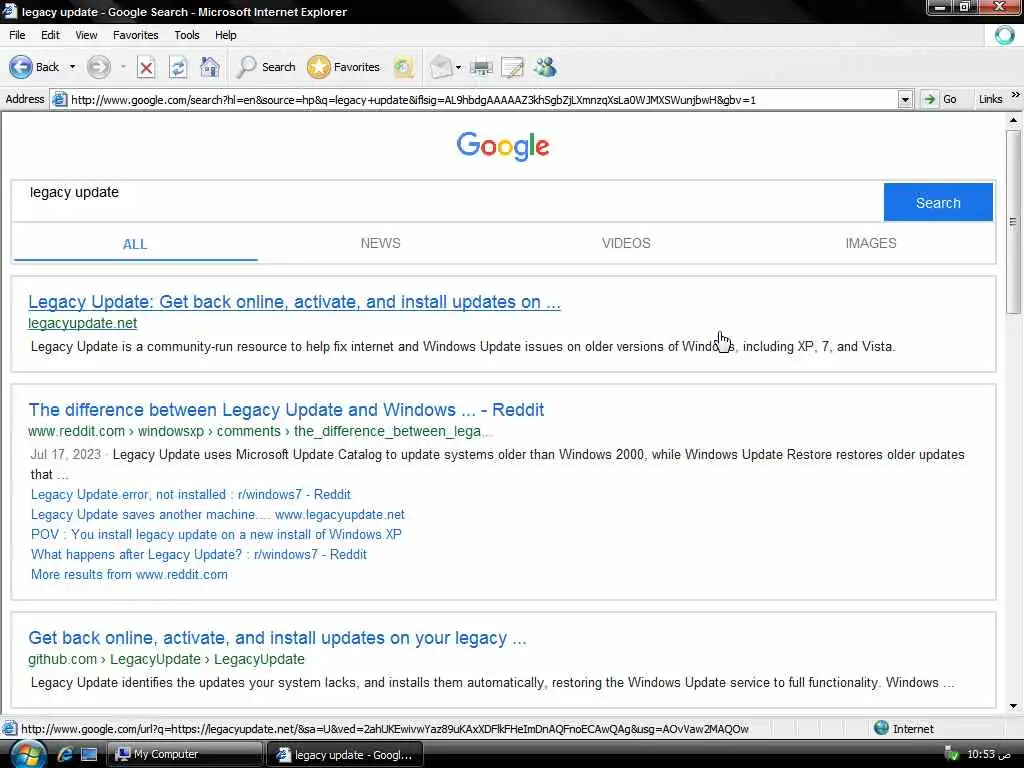Open the Help menu
The image size is (1024, 768).
(226, 35)
